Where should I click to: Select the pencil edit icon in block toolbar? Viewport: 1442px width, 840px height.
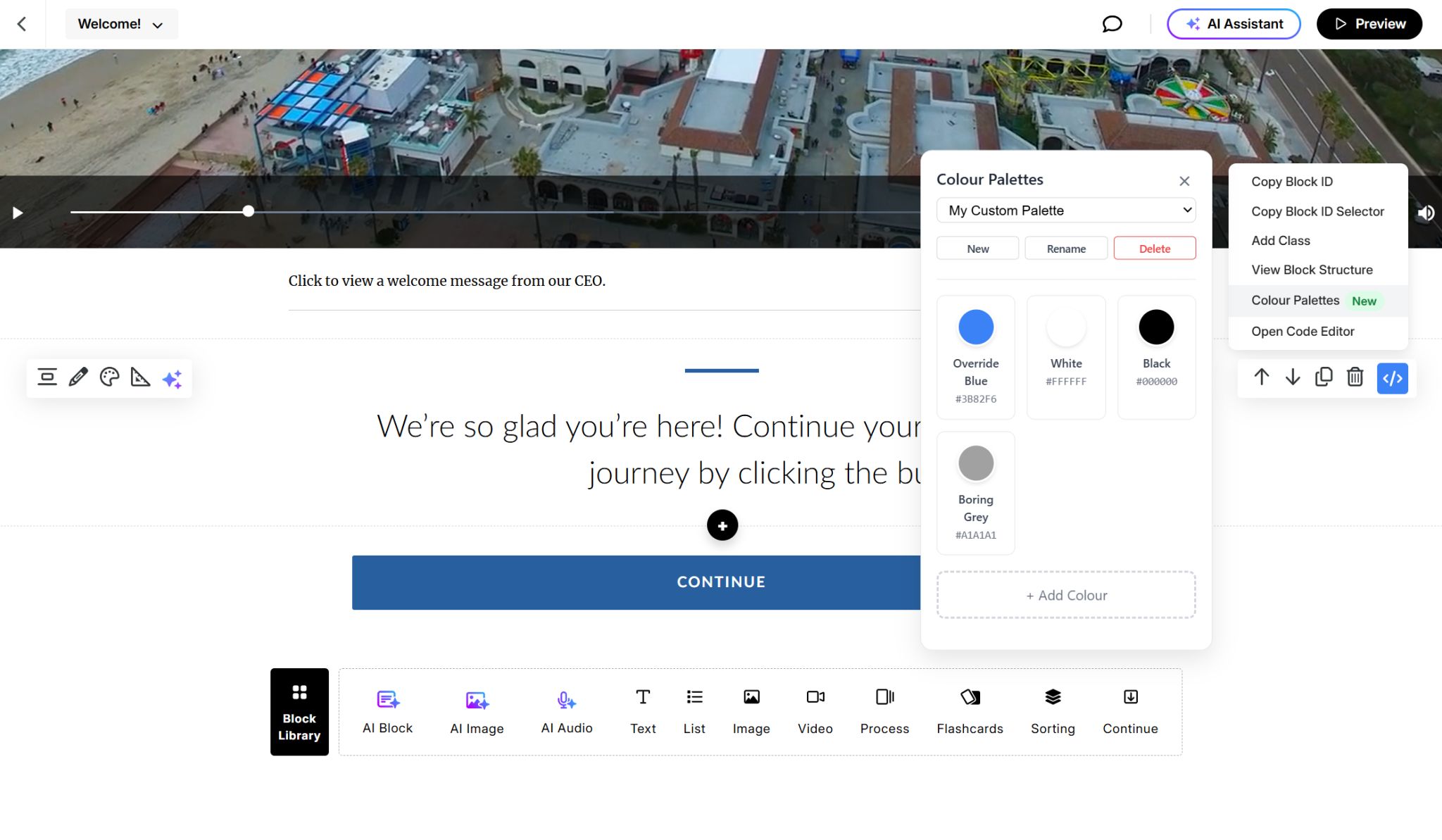click(x=77, y=377)
